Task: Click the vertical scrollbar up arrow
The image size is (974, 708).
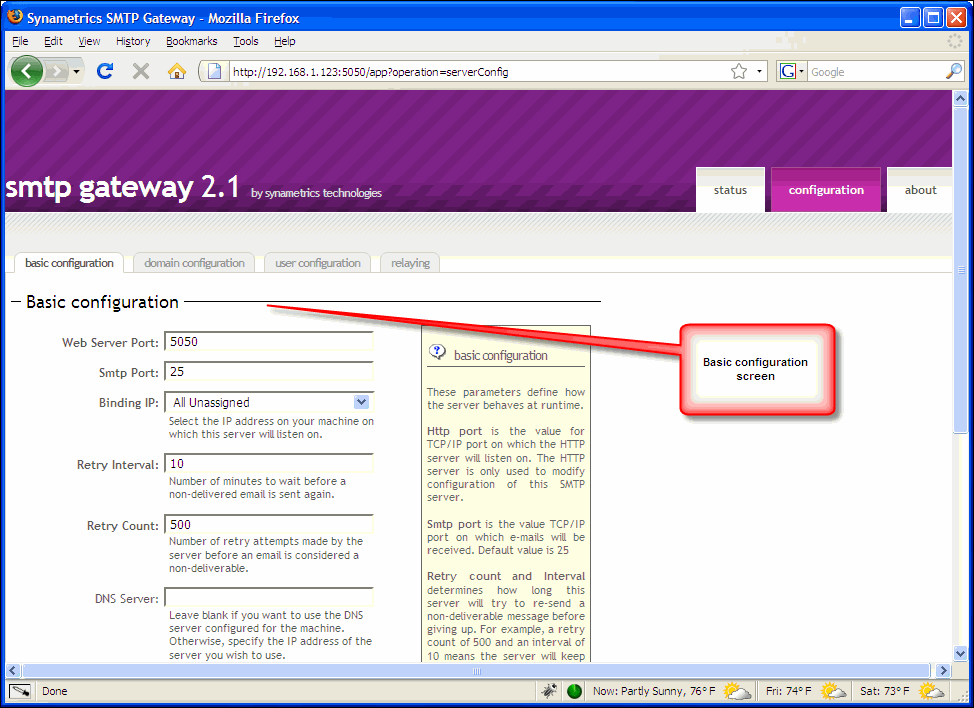Action: tap(960, 98)
